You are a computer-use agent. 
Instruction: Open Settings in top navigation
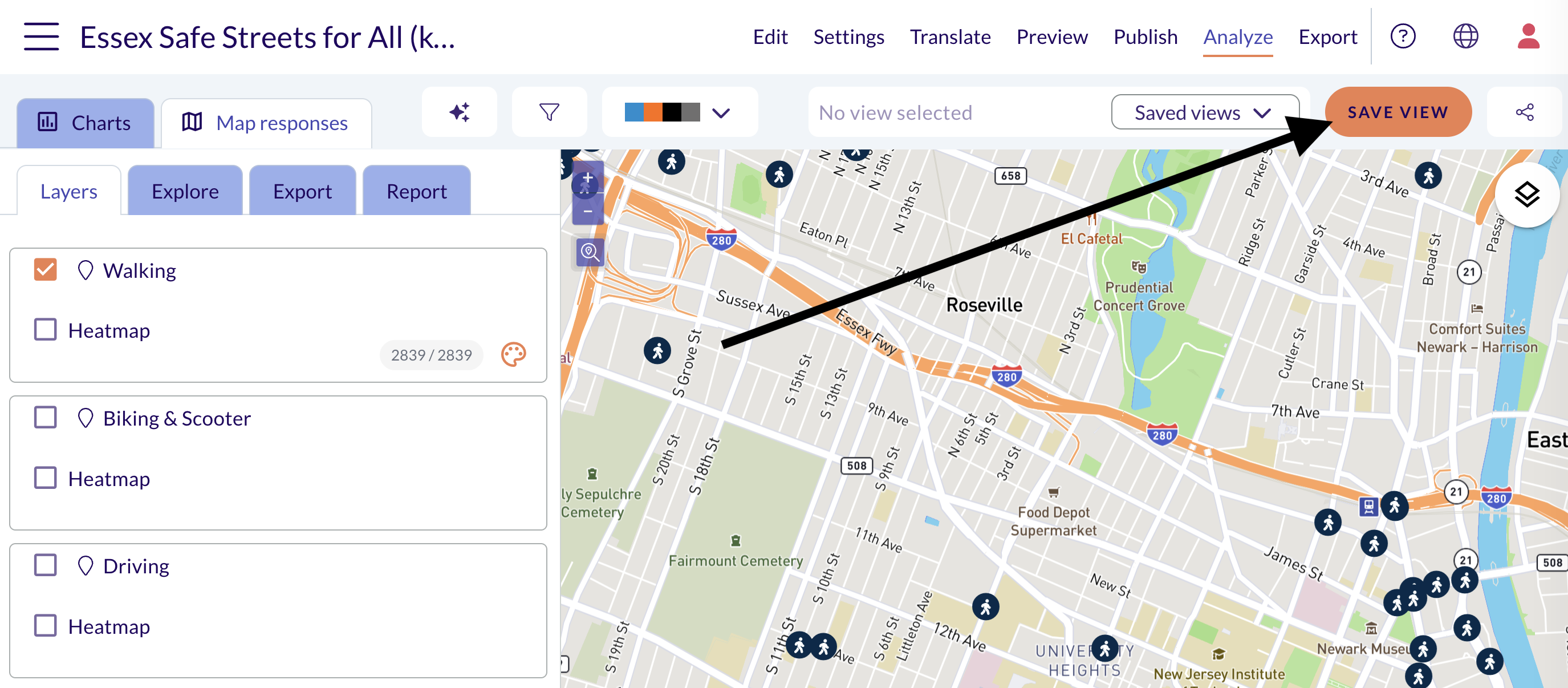click(x=848, y=37)
